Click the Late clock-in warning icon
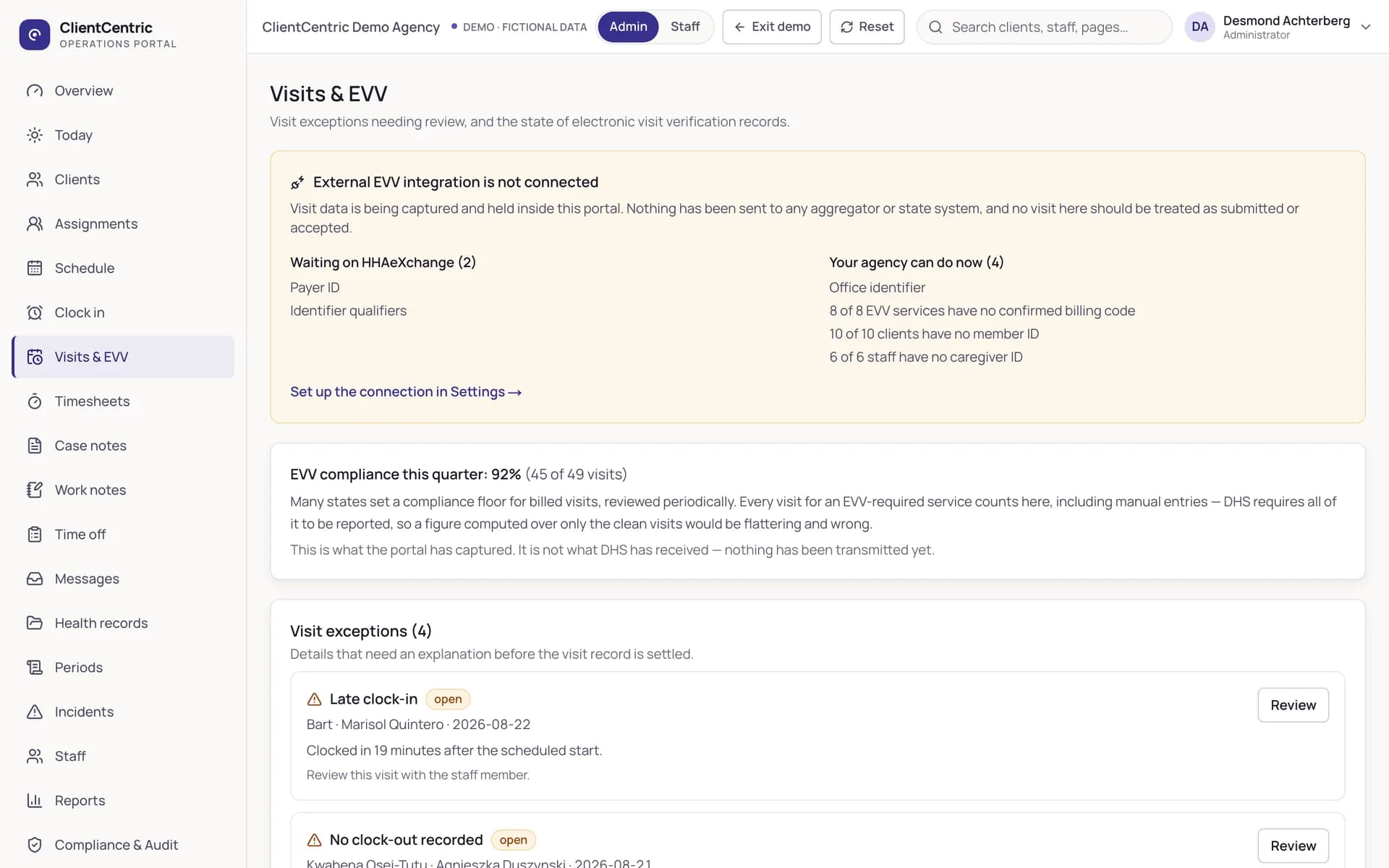1389x868 pixels. 314,699
